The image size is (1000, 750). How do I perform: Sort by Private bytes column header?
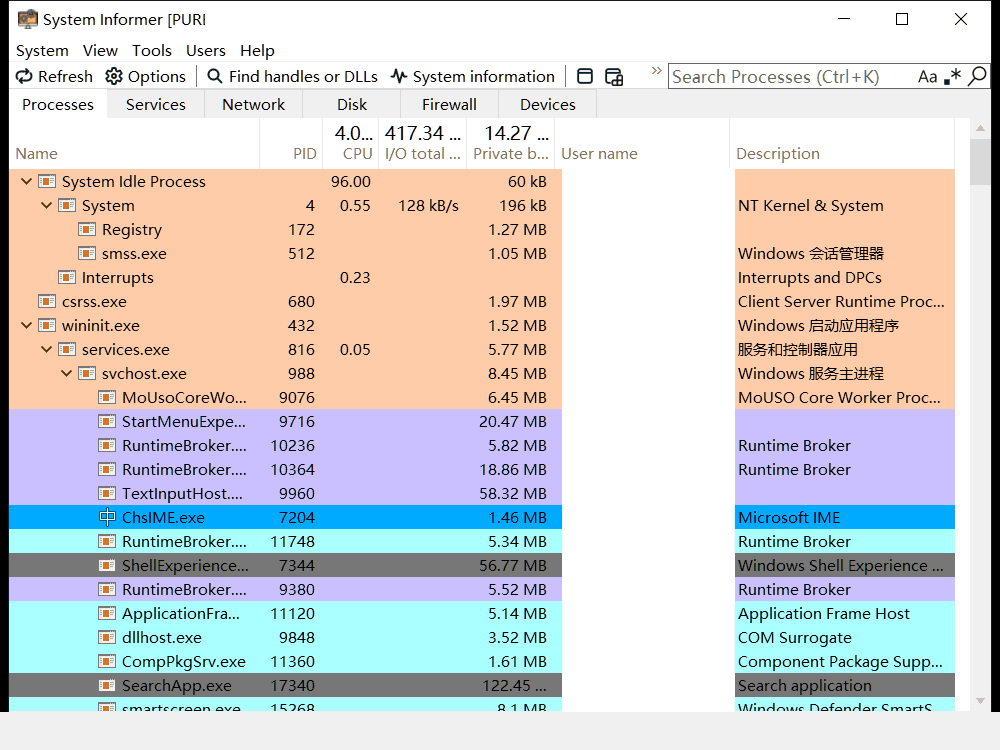point(511,144)
